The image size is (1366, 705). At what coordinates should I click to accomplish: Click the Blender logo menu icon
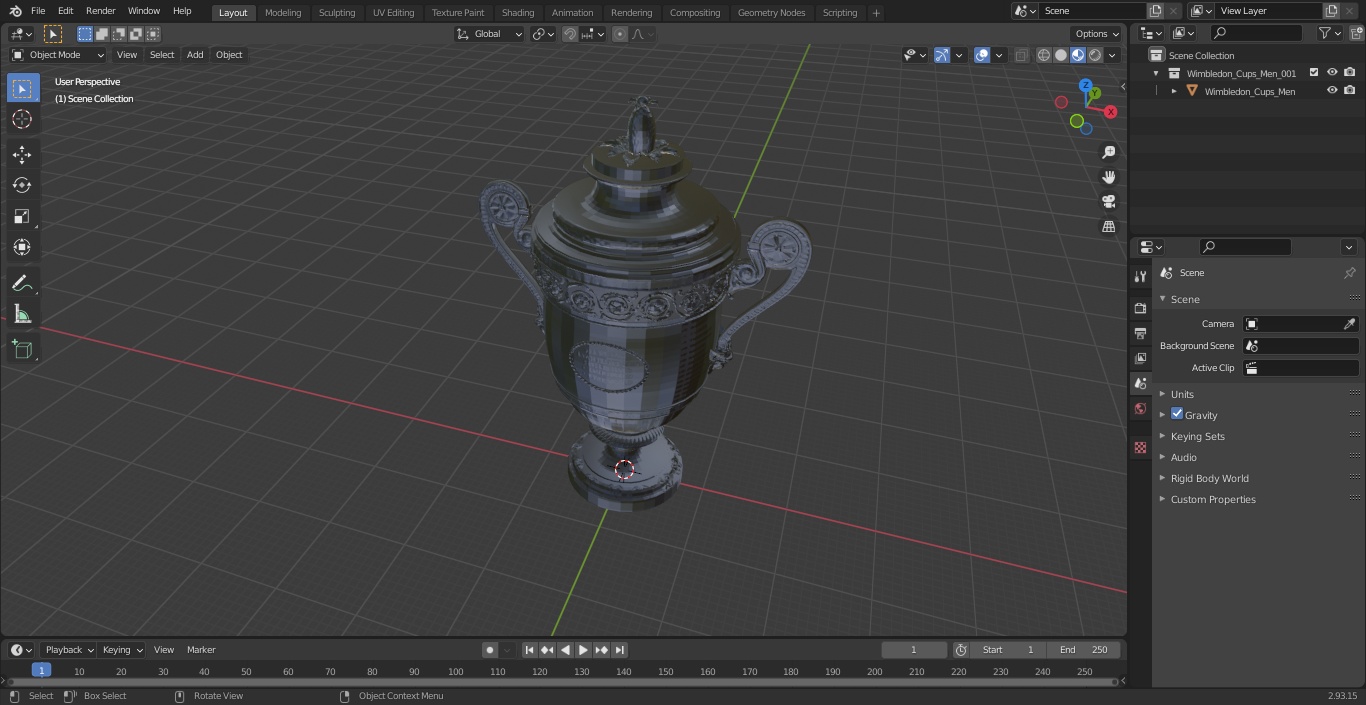click(x=15, y=11)
